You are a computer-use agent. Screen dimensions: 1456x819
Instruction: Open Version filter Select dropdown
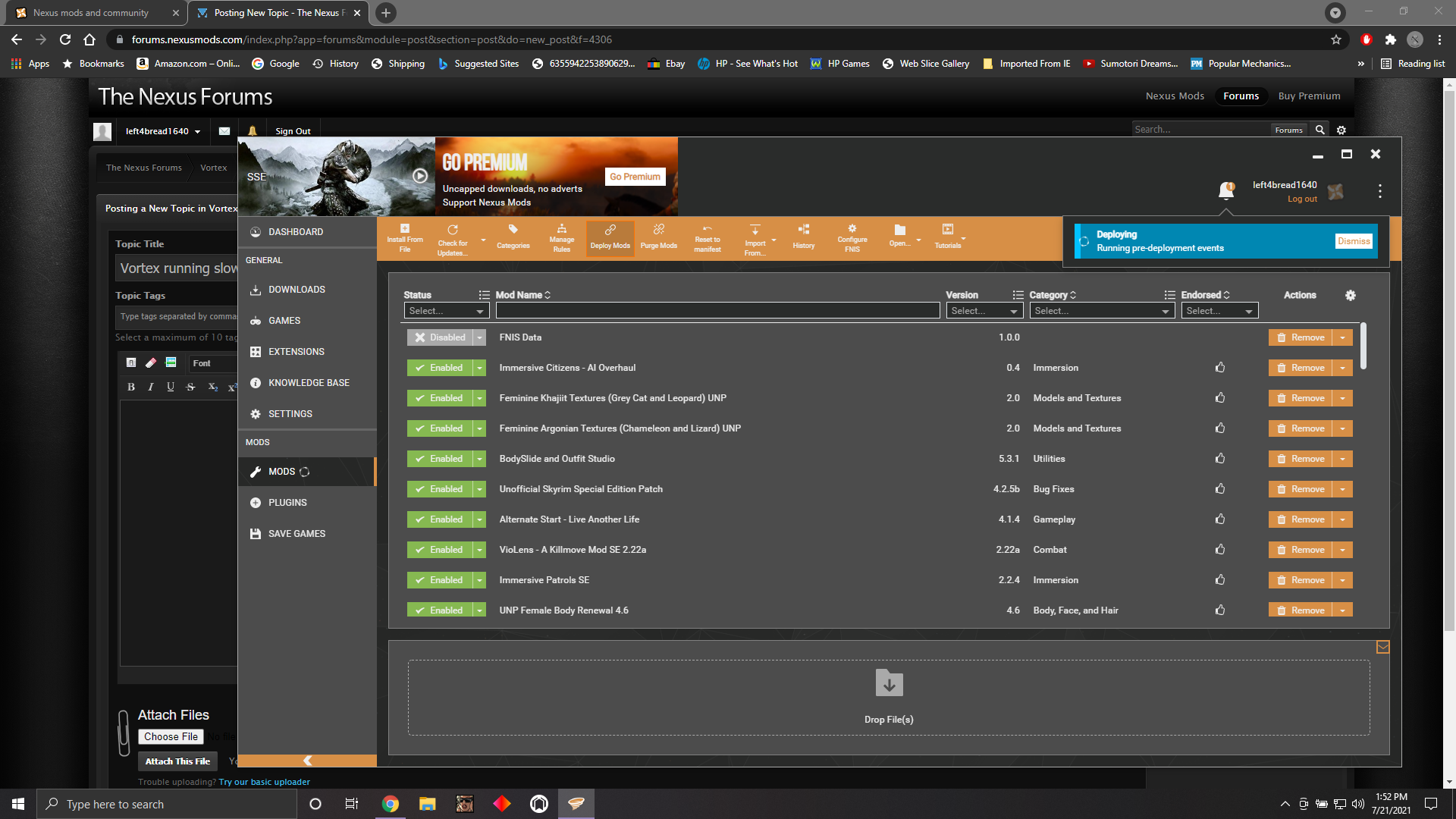pyautogui.click(x=984, y=311)
